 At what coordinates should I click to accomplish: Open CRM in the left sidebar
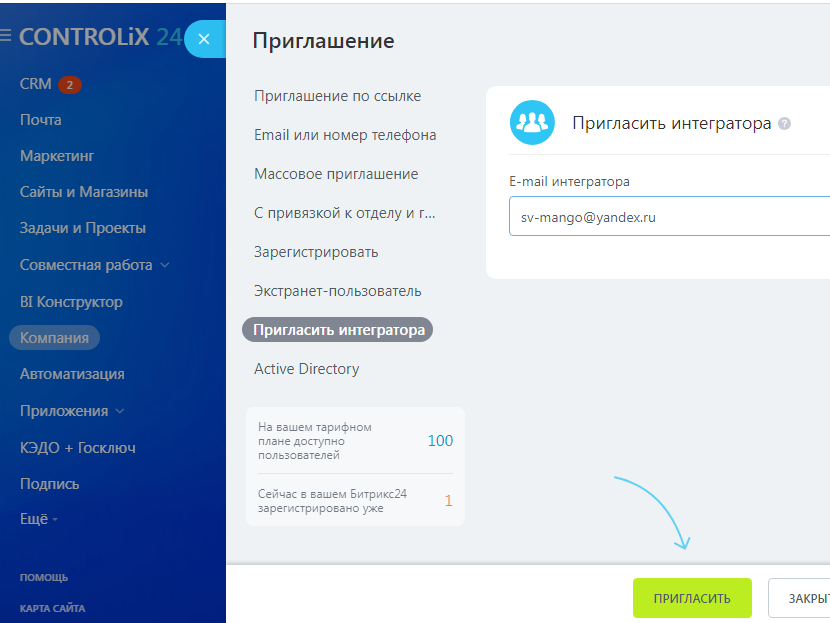(35, 84)
